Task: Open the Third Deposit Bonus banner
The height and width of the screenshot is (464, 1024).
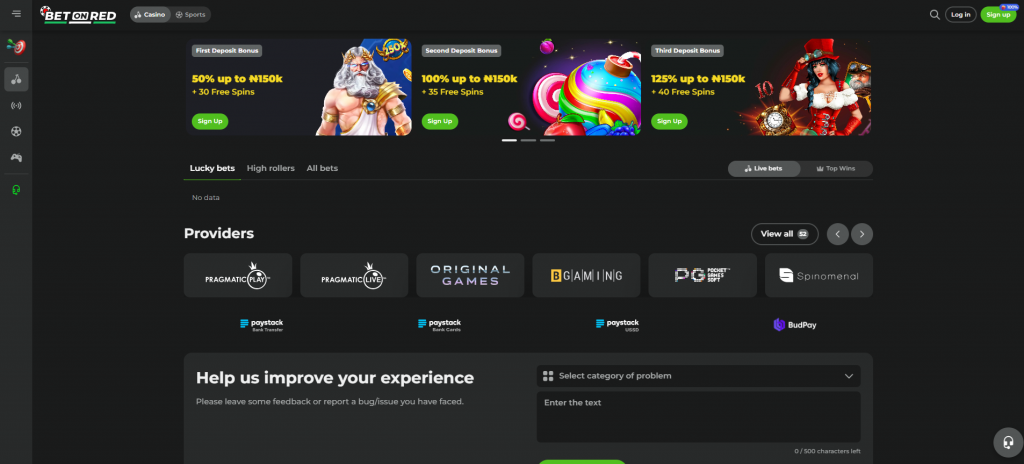Action: point(758,87)
